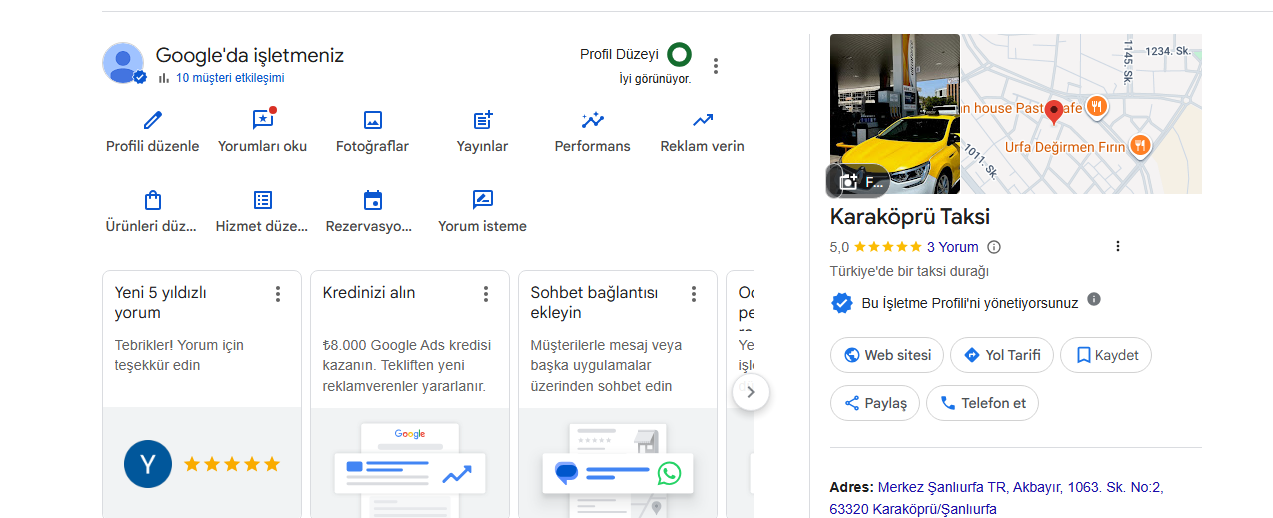Open the 3 Yorum reviews link

click(x=952, y=247)
